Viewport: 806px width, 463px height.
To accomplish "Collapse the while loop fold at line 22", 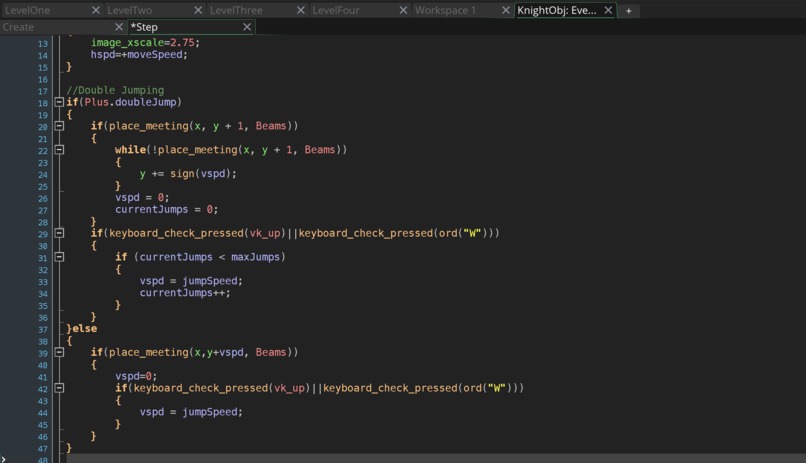I will click(59, 150).
